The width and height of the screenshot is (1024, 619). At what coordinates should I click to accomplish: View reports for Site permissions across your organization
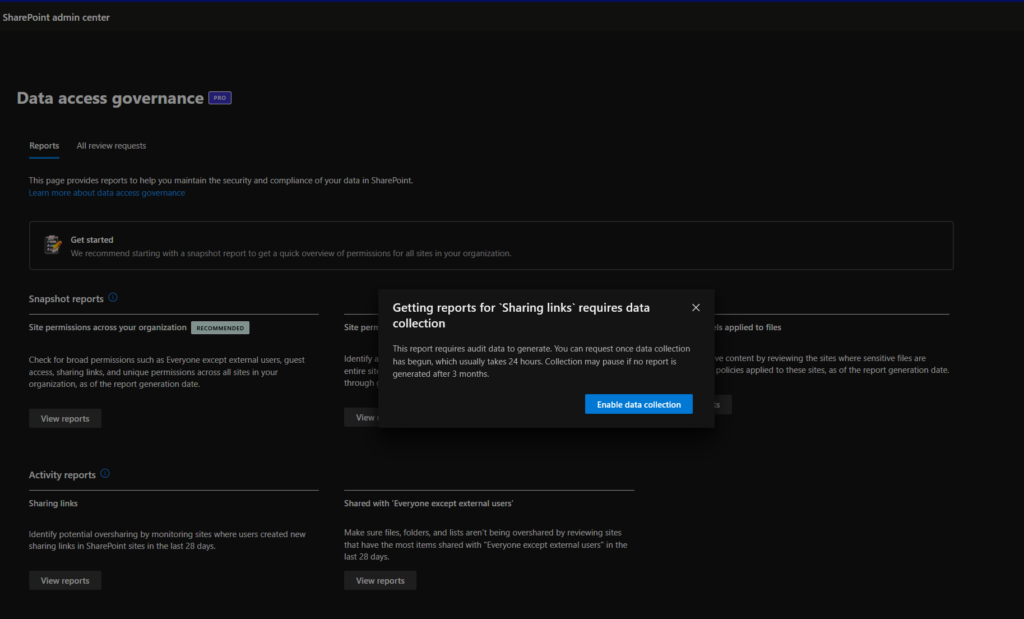click(65, 419)
